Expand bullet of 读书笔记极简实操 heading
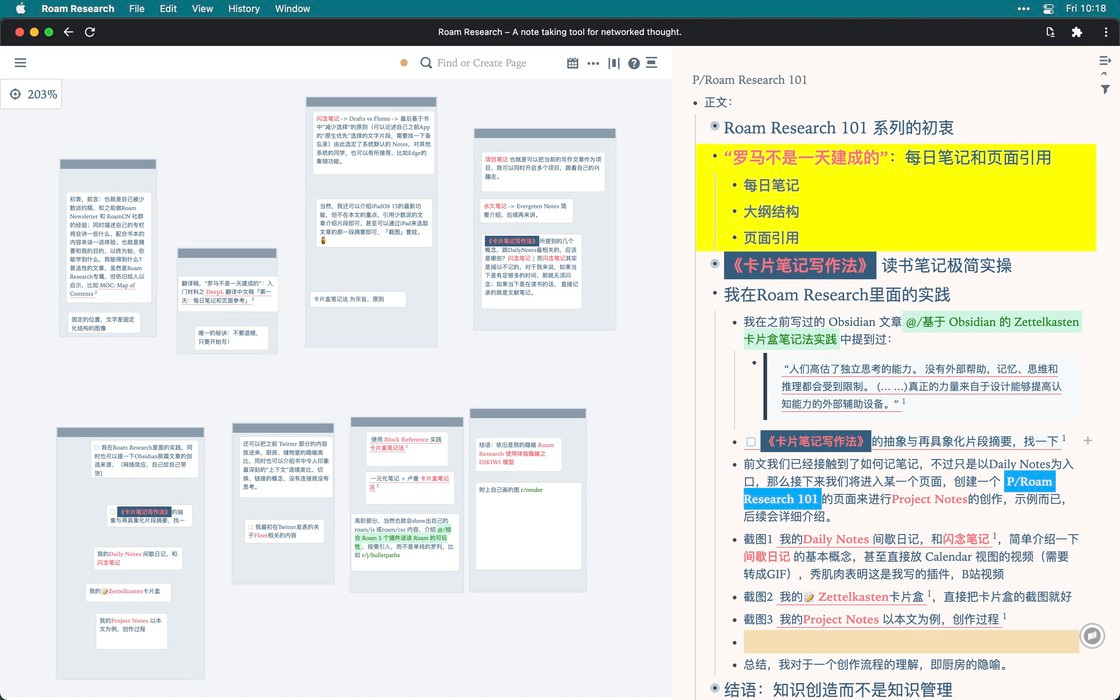Image resolution: width=1120 pixels, height=700 pixels. click(x=714, y=264)
